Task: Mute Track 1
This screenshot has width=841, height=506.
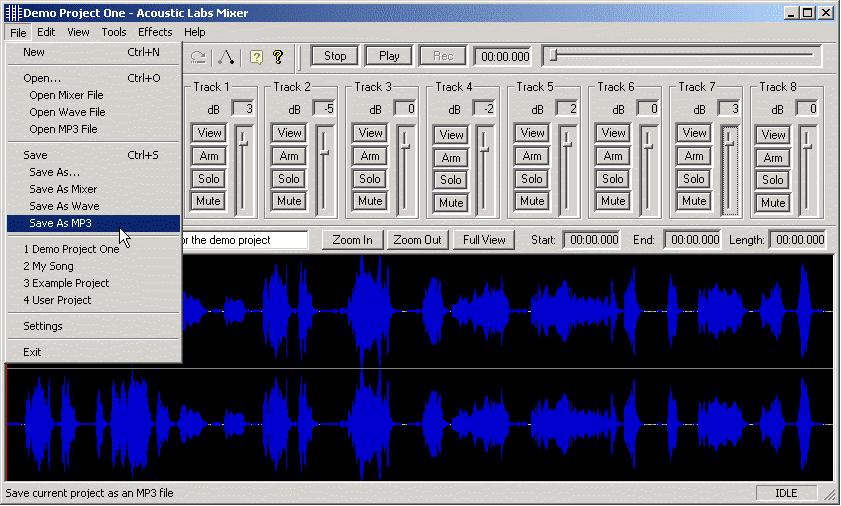Action: (x=209, y=201)
